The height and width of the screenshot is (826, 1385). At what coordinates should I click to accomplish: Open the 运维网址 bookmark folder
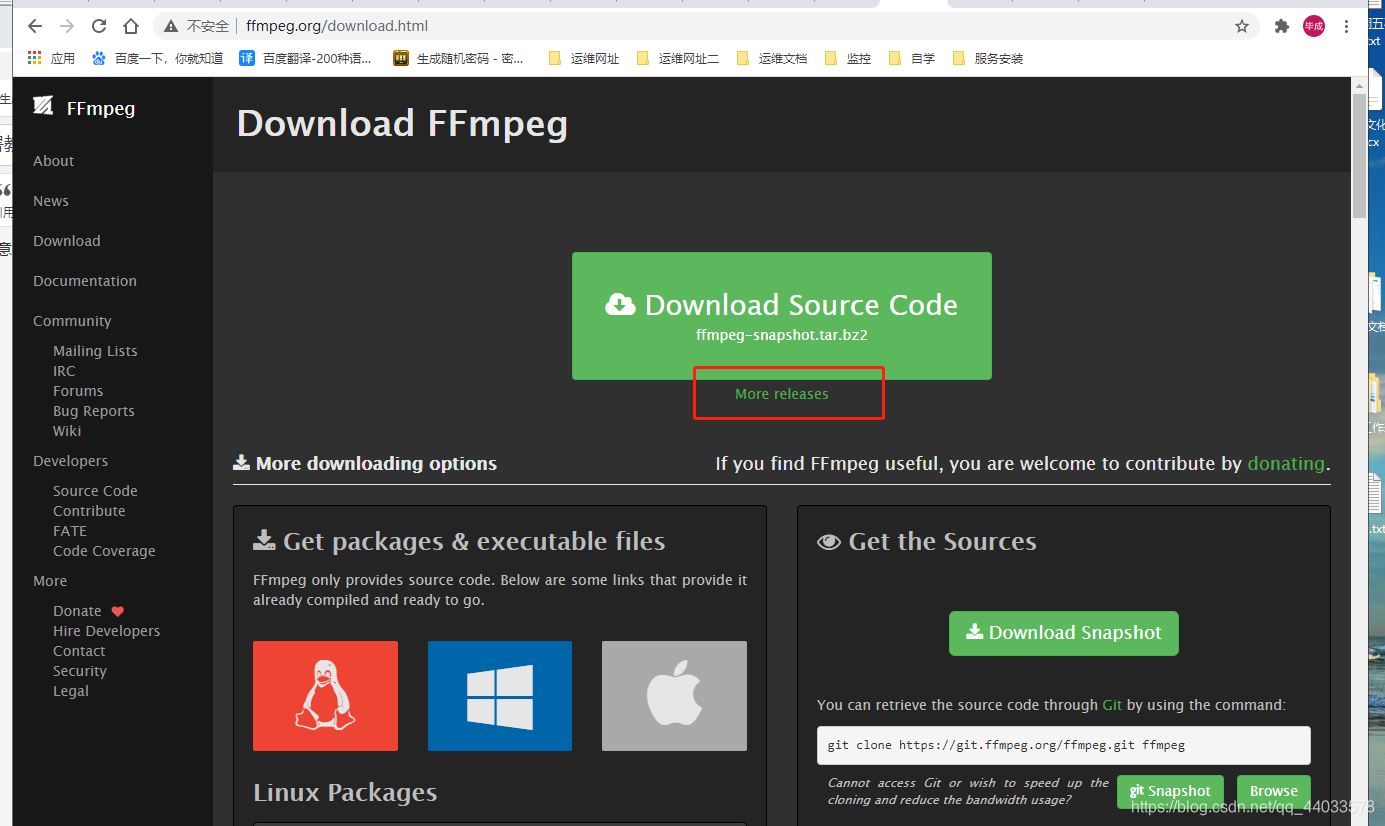(x=584, y=58)
